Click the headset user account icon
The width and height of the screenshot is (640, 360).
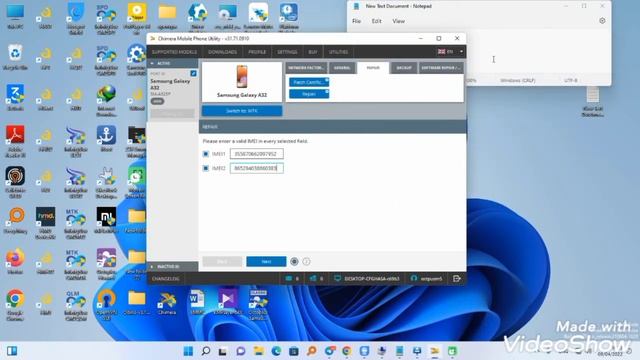click(414, 278)
